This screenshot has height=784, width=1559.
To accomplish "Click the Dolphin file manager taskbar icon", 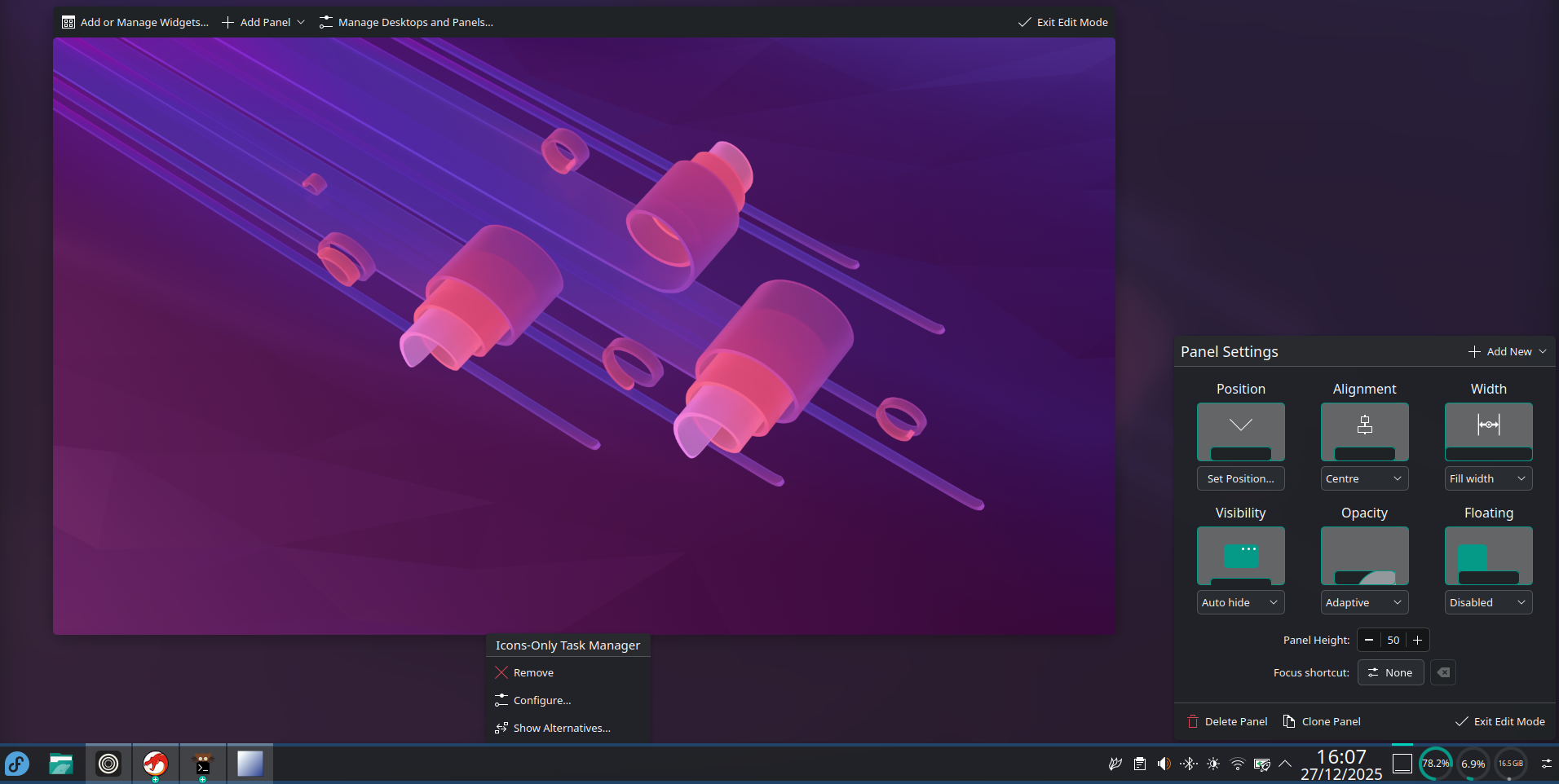I will (x=61, y=764).
